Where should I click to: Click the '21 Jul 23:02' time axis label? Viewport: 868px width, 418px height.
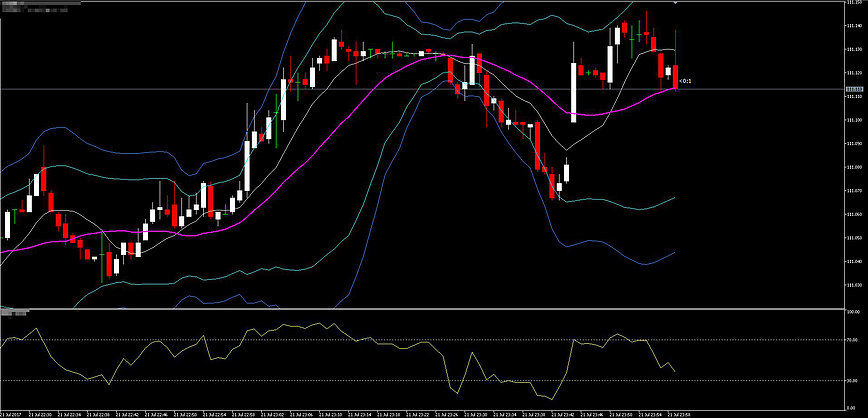(274, 415)
